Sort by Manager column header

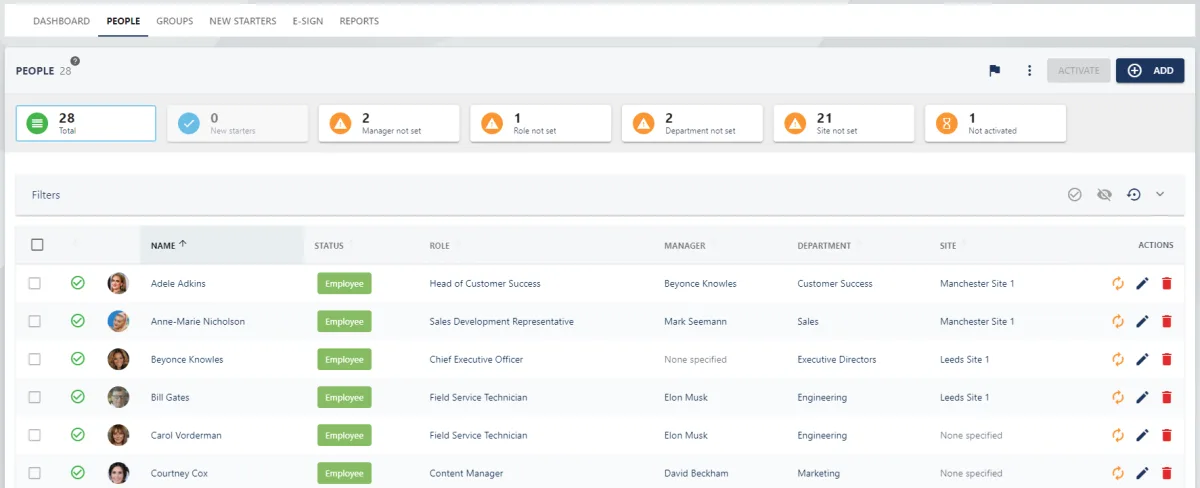[685, 246]
